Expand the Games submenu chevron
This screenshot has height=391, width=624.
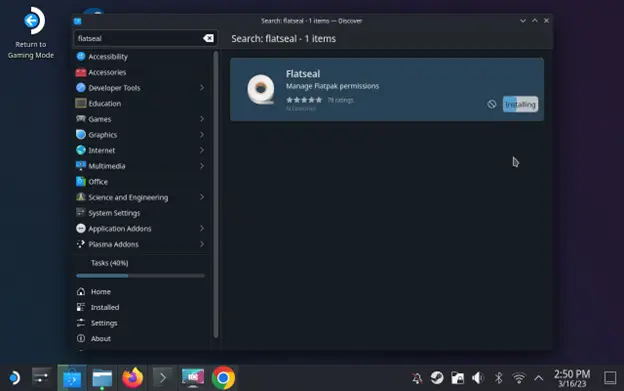tap(202, 119)
